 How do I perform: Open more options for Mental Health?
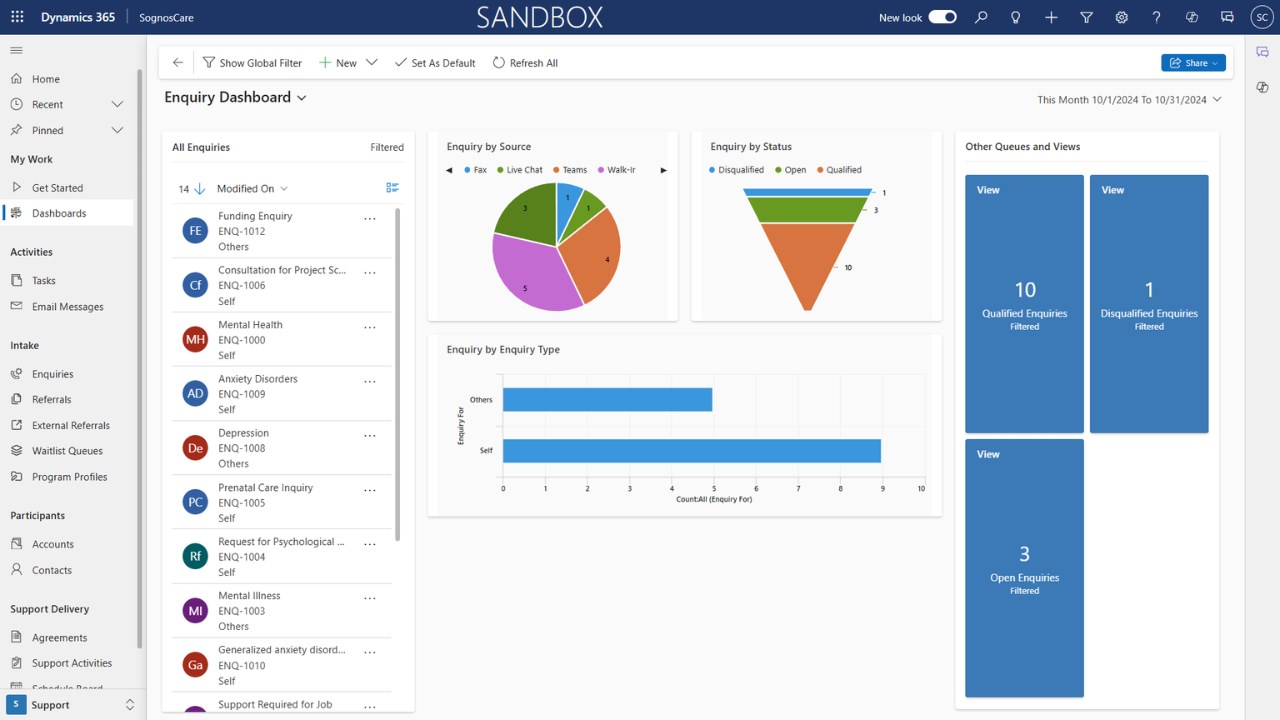pyautogui.click(x=370, y=327)
